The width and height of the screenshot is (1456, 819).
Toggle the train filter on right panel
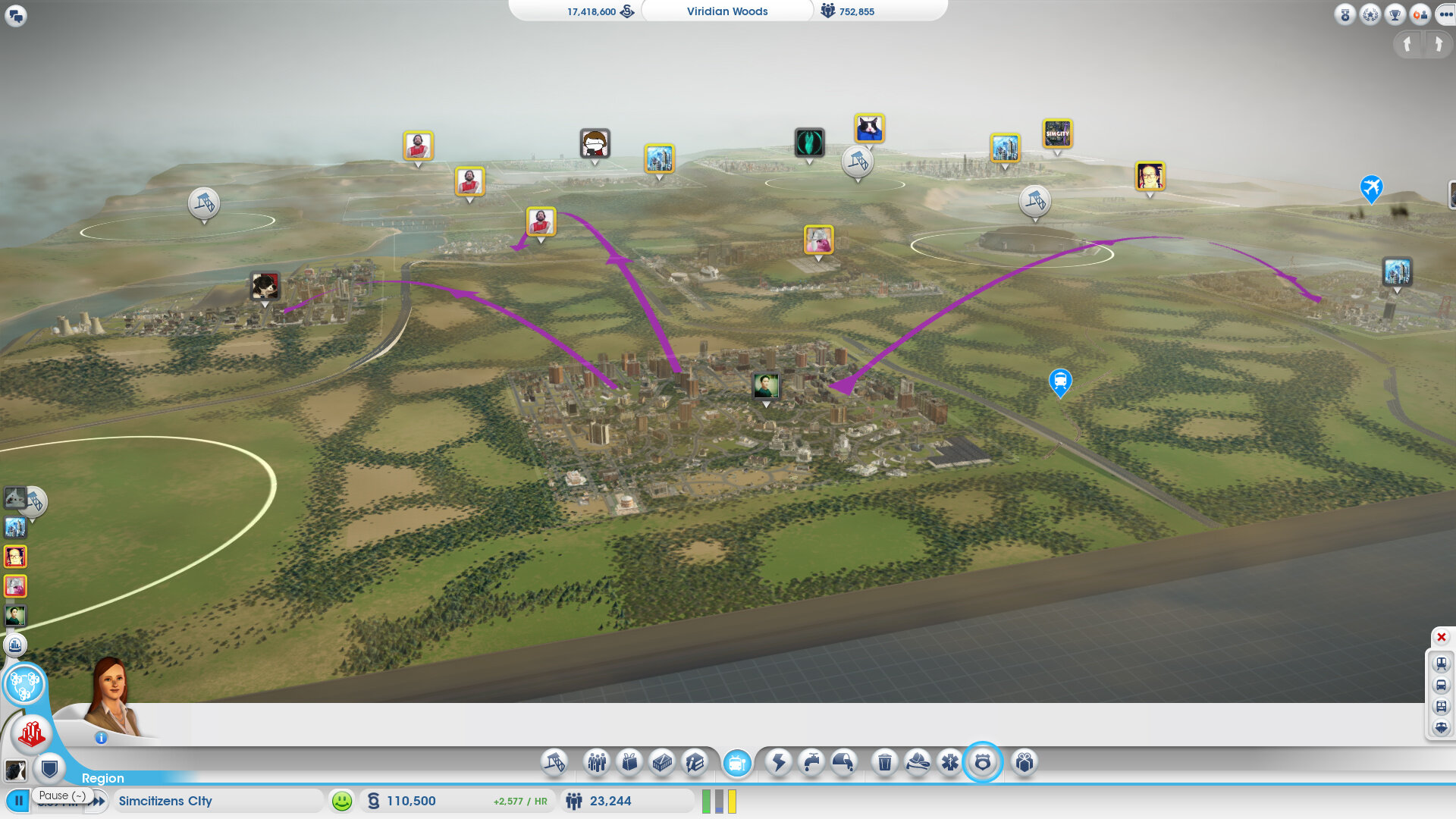(1442, 664)
